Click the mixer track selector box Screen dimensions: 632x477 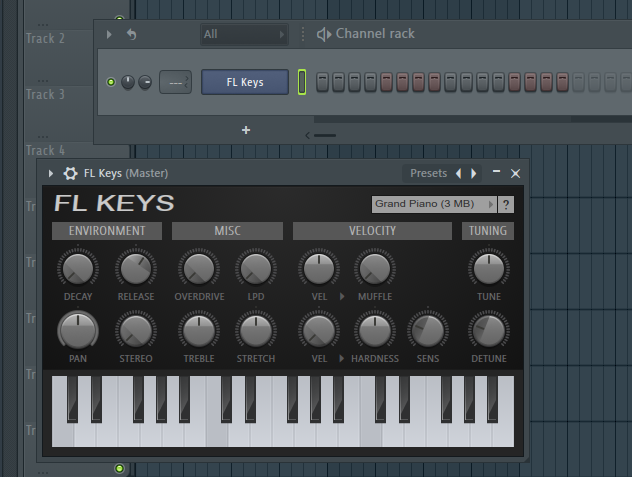[x=175, y=82]
